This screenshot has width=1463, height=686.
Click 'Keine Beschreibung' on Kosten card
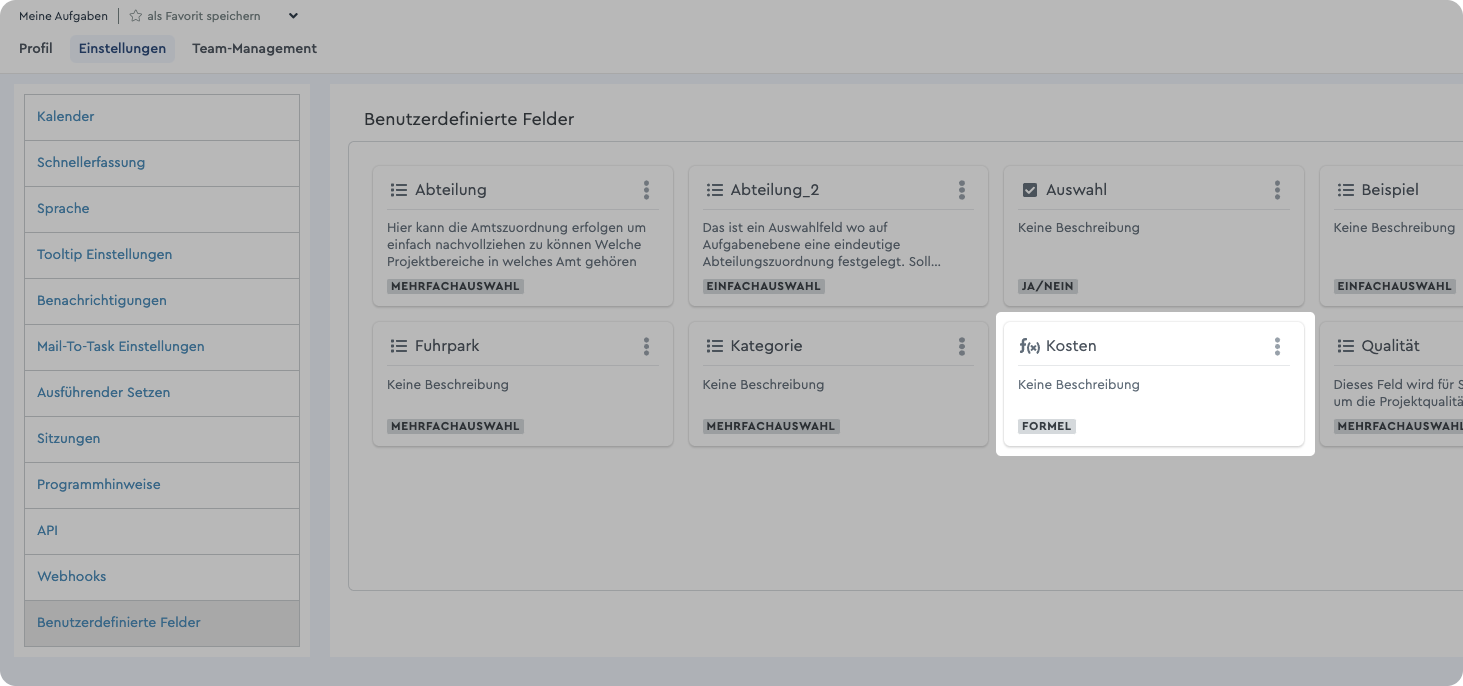click(1078, 384)
